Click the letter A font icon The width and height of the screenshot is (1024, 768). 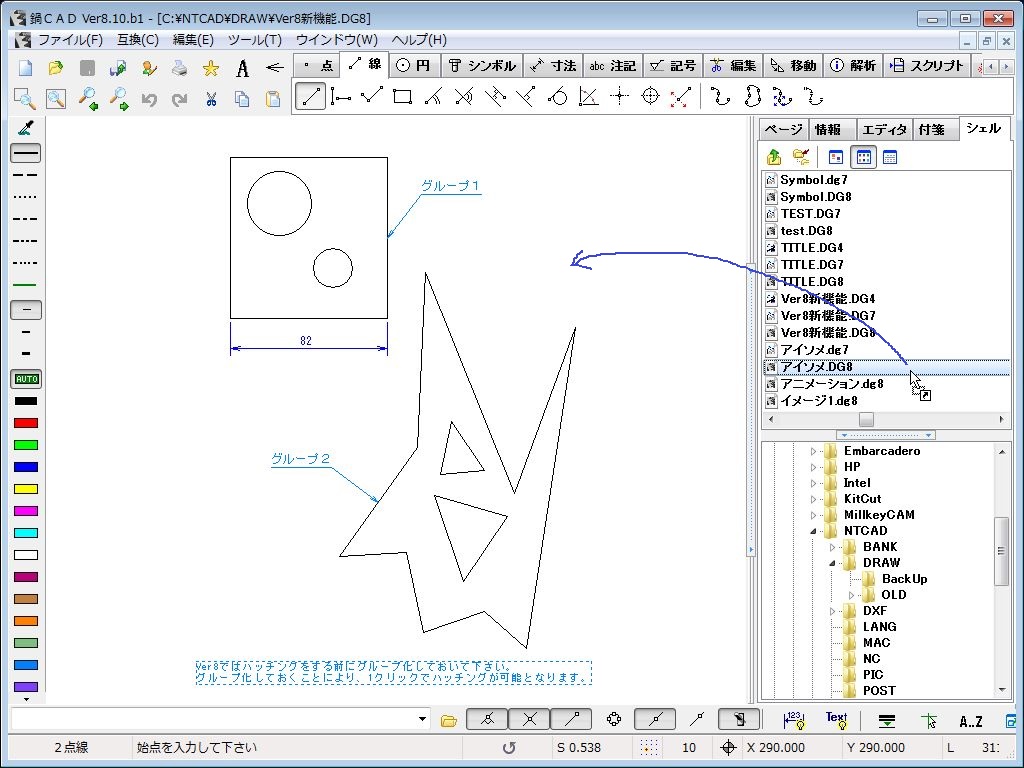coord(242,67)
